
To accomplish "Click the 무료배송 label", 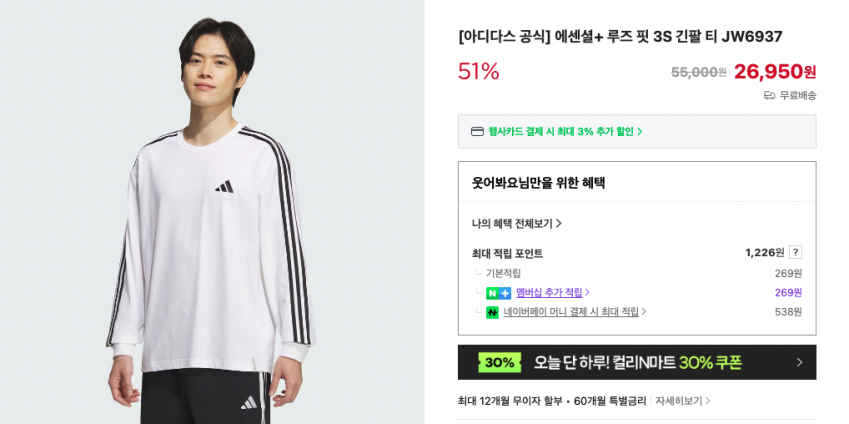I will click(x=797, y=96).
